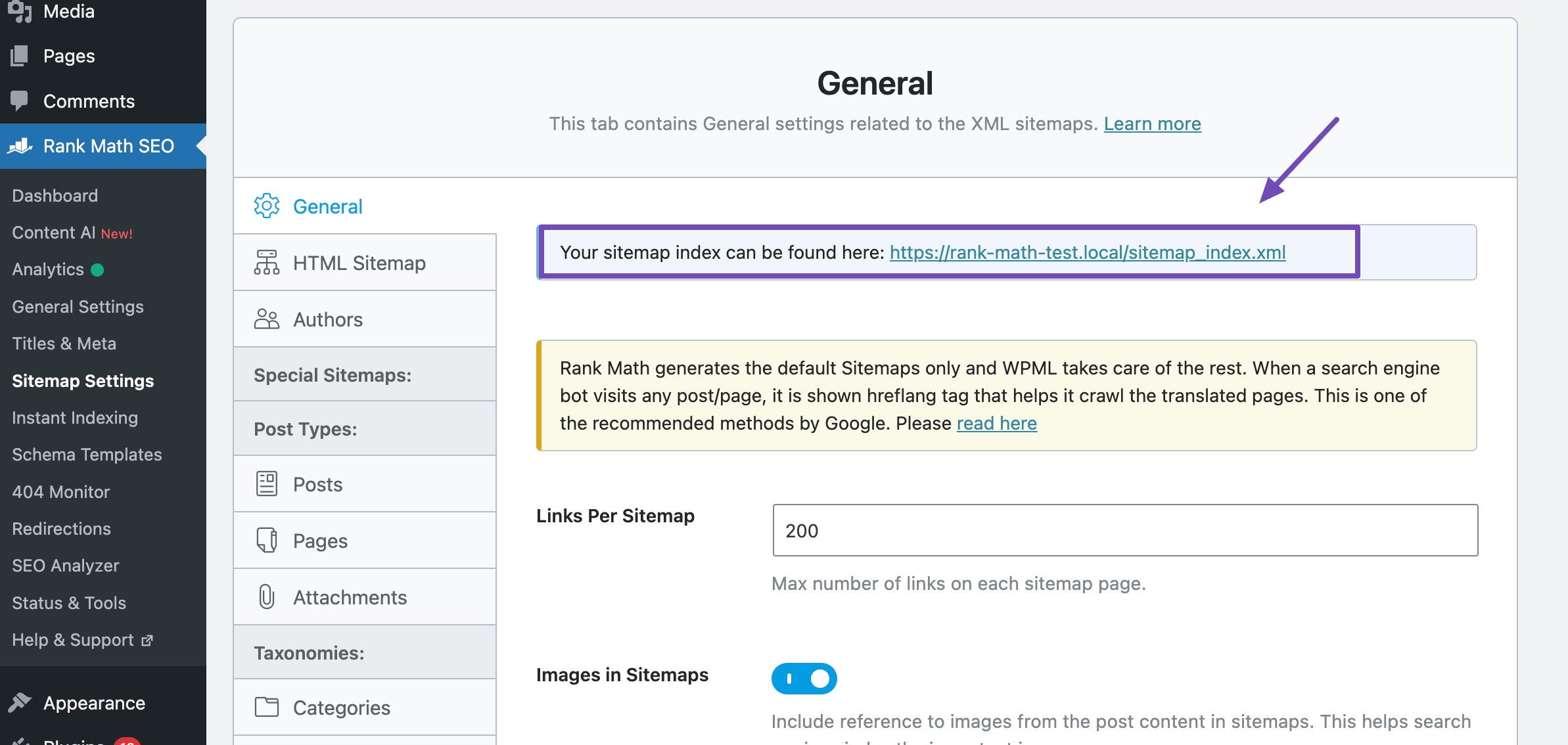Open Instant Indexing in sidebar
The height and width of the screenshot is (745, 1568).
(x=75, y=418)
